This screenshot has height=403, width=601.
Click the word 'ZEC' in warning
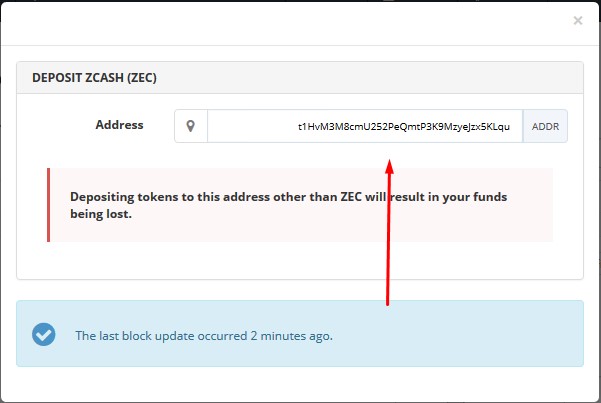pyautogui.click(x=351, y=197)
